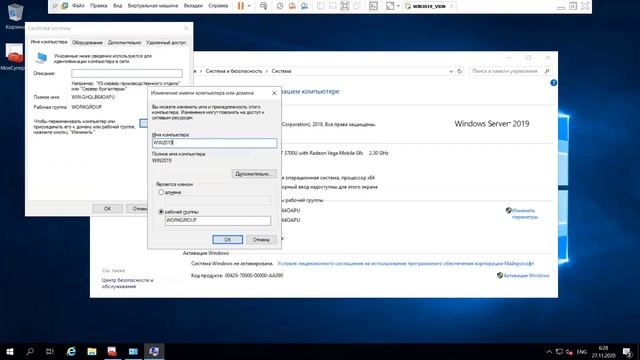Take a snapshot using the clock icon
This screenshot has width=640, height=360.
tap(280, 6)
